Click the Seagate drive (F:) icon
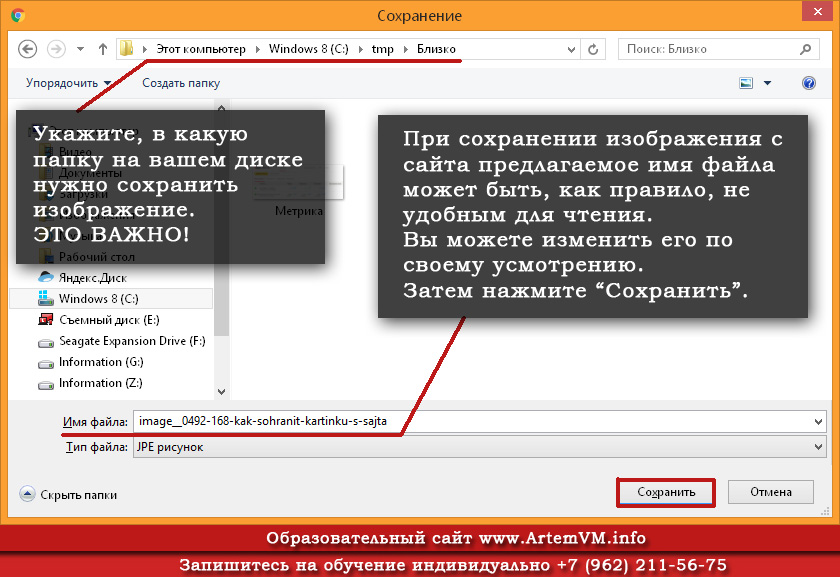 click(x=46, y=343)
